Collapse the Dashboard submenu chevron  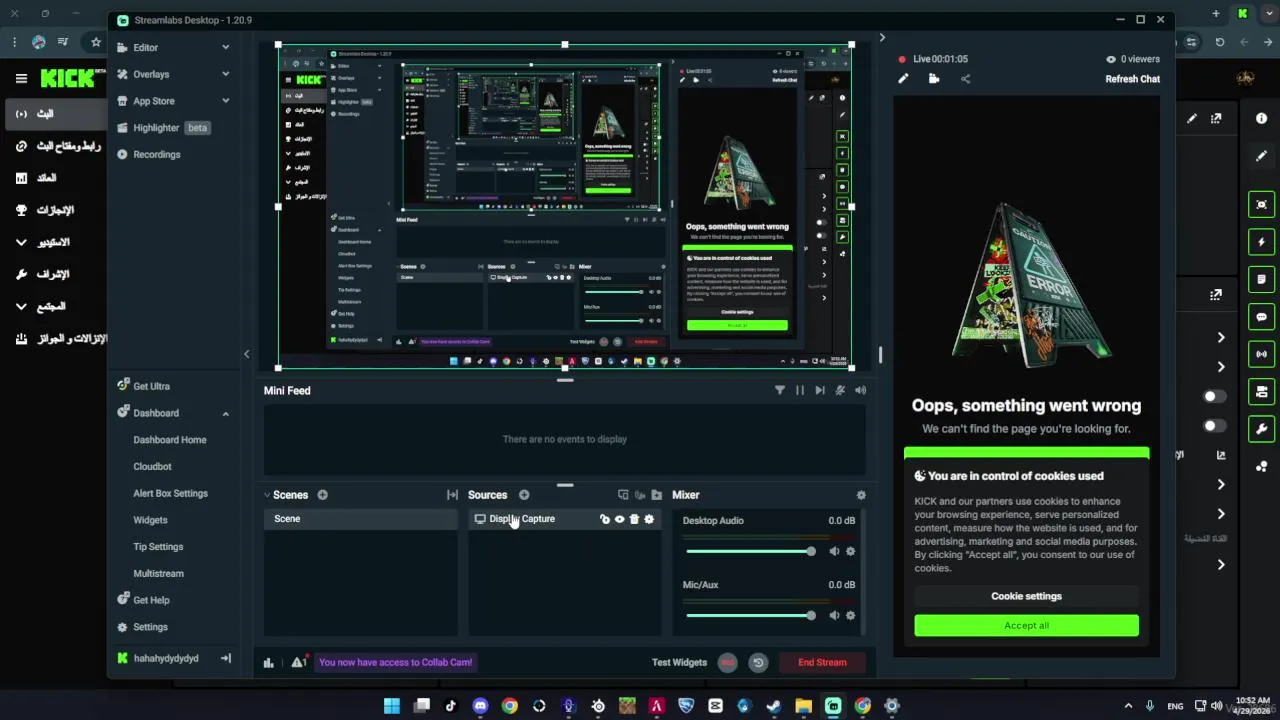(225, 413)
